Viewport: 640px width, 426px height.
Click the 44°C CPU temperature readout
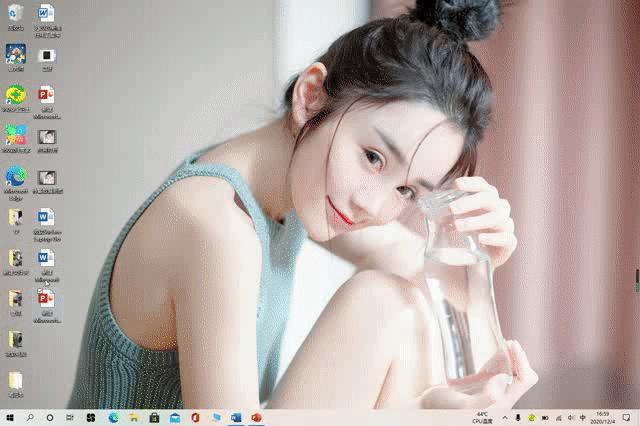click(x=481, y=417)
